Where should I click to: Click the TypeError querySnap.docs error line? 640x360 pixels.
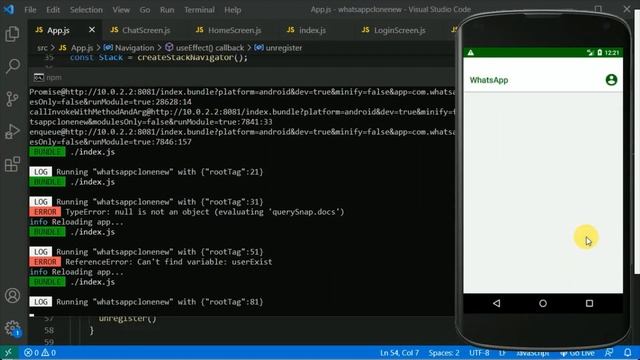[x=187, y=212]
